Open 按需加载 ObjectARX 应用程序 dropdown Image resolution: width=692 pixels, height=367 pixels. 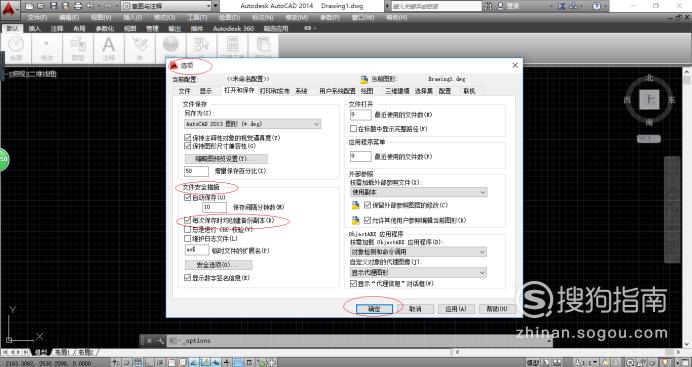click(x=418, y=252)
